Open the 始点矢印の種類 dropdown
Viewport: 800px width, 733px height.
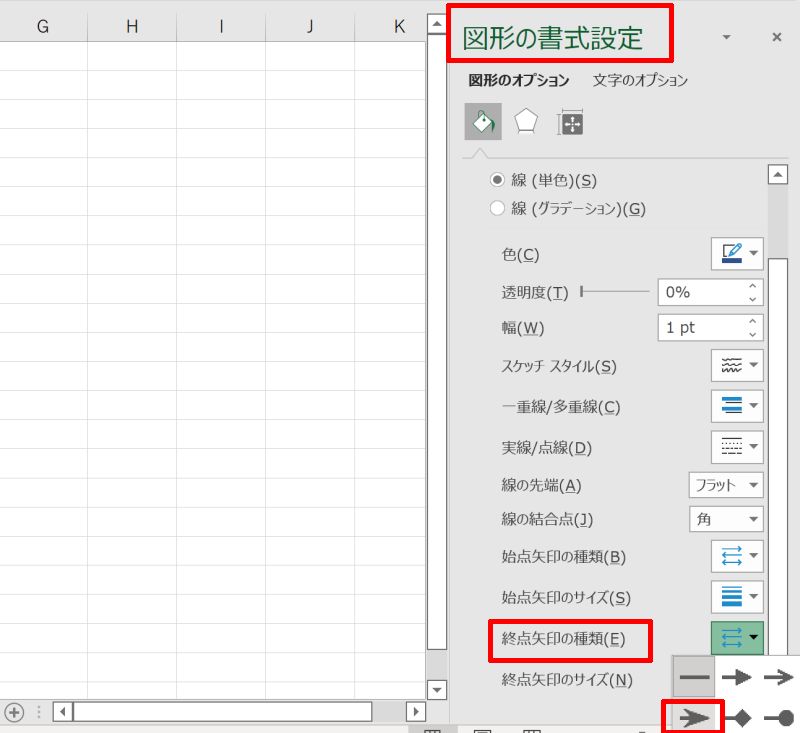pos(737,556)
